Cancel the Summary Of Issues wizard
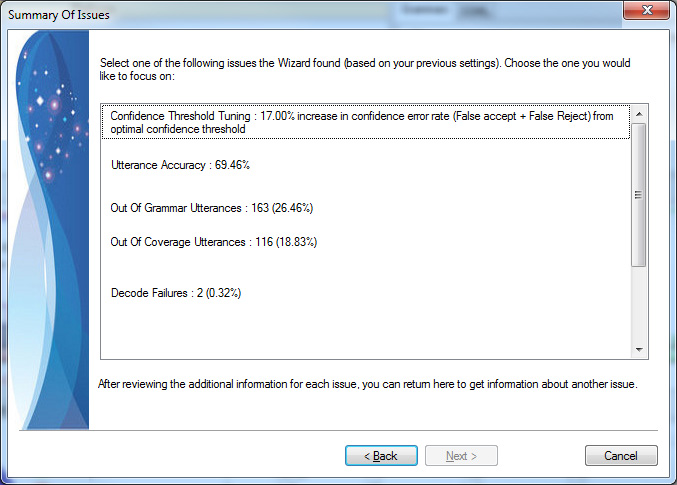This screenshot has width=677, height=485. (621, 456)
